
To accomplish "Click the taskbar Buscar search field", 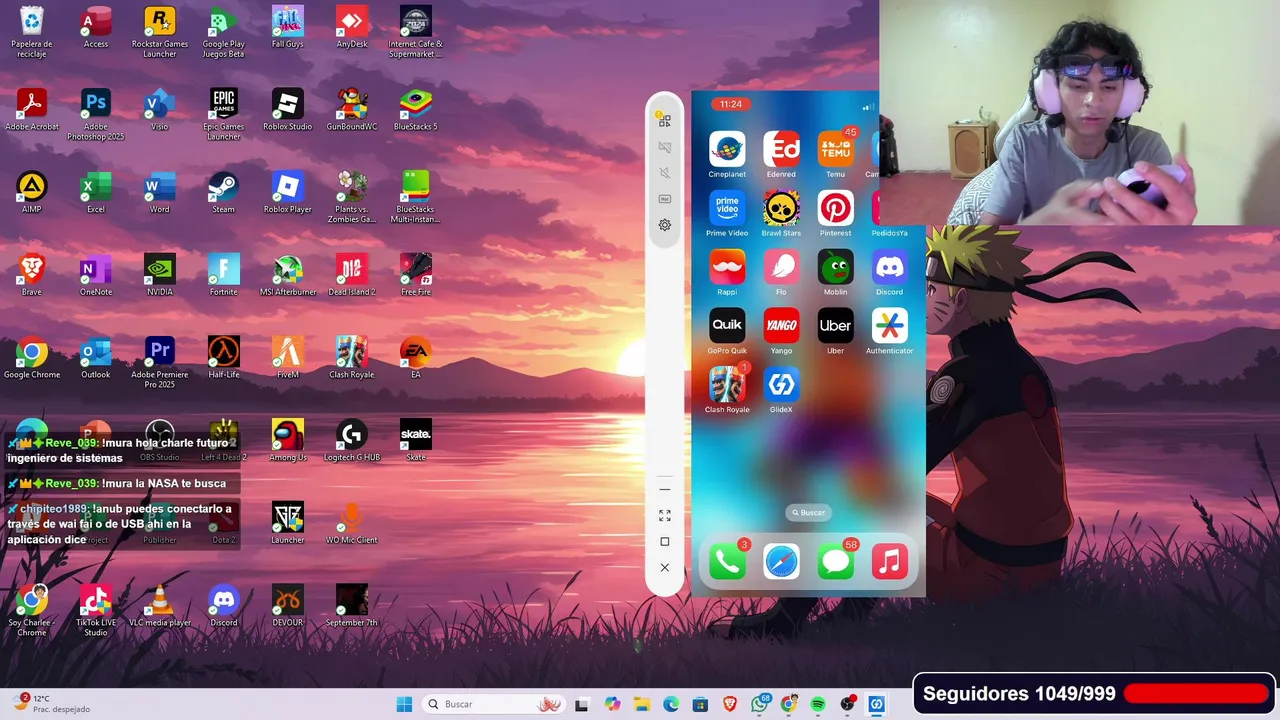I will coord(494,704).
